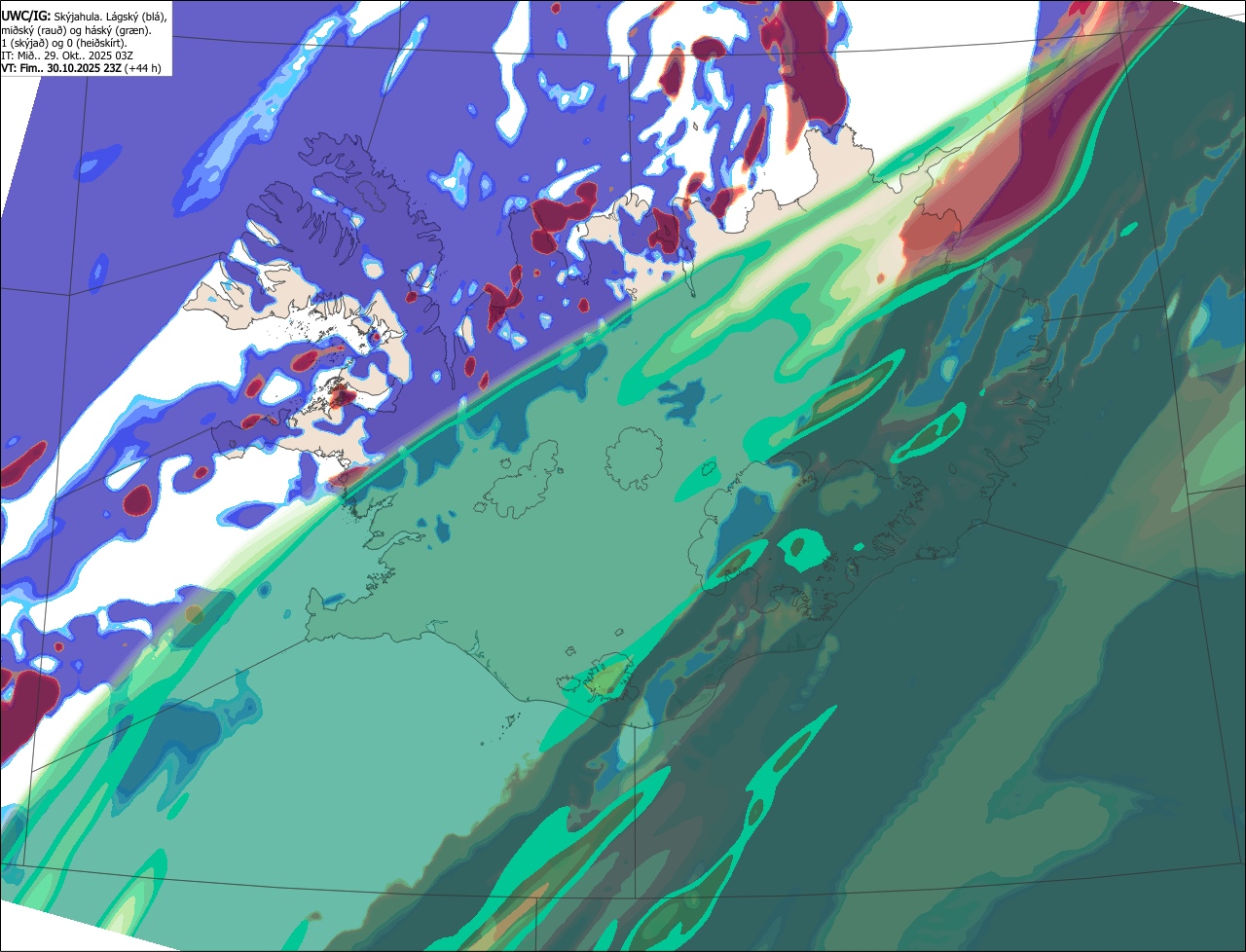Screen dimensions: 1246x952
Task: Click the '(+44 h)' forecast offset text
Action: 142,68
